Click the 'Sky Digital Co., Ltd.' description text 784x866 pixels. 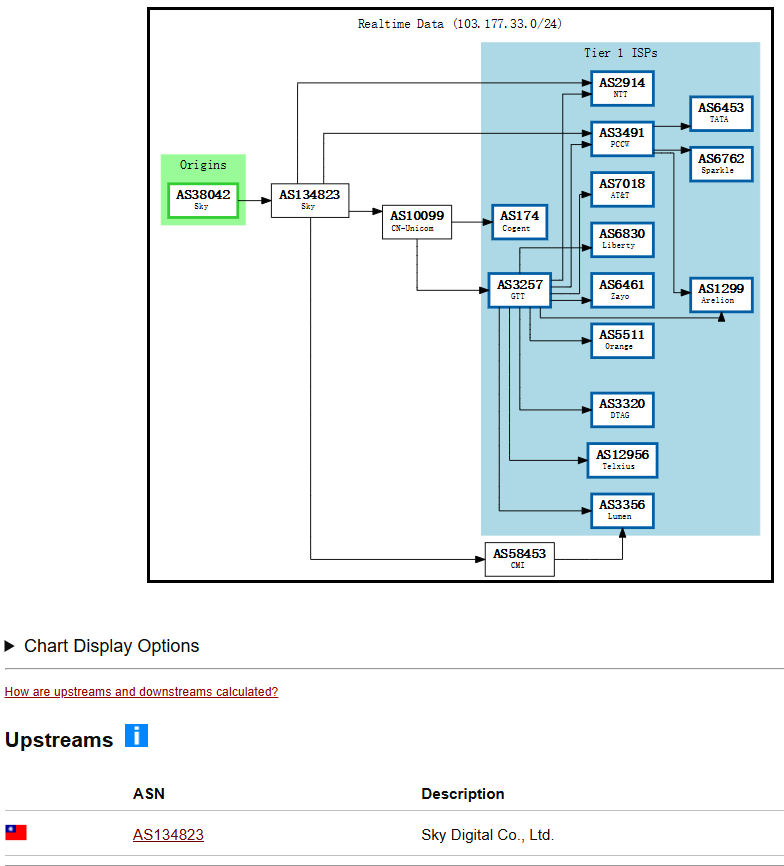[488, 835]
